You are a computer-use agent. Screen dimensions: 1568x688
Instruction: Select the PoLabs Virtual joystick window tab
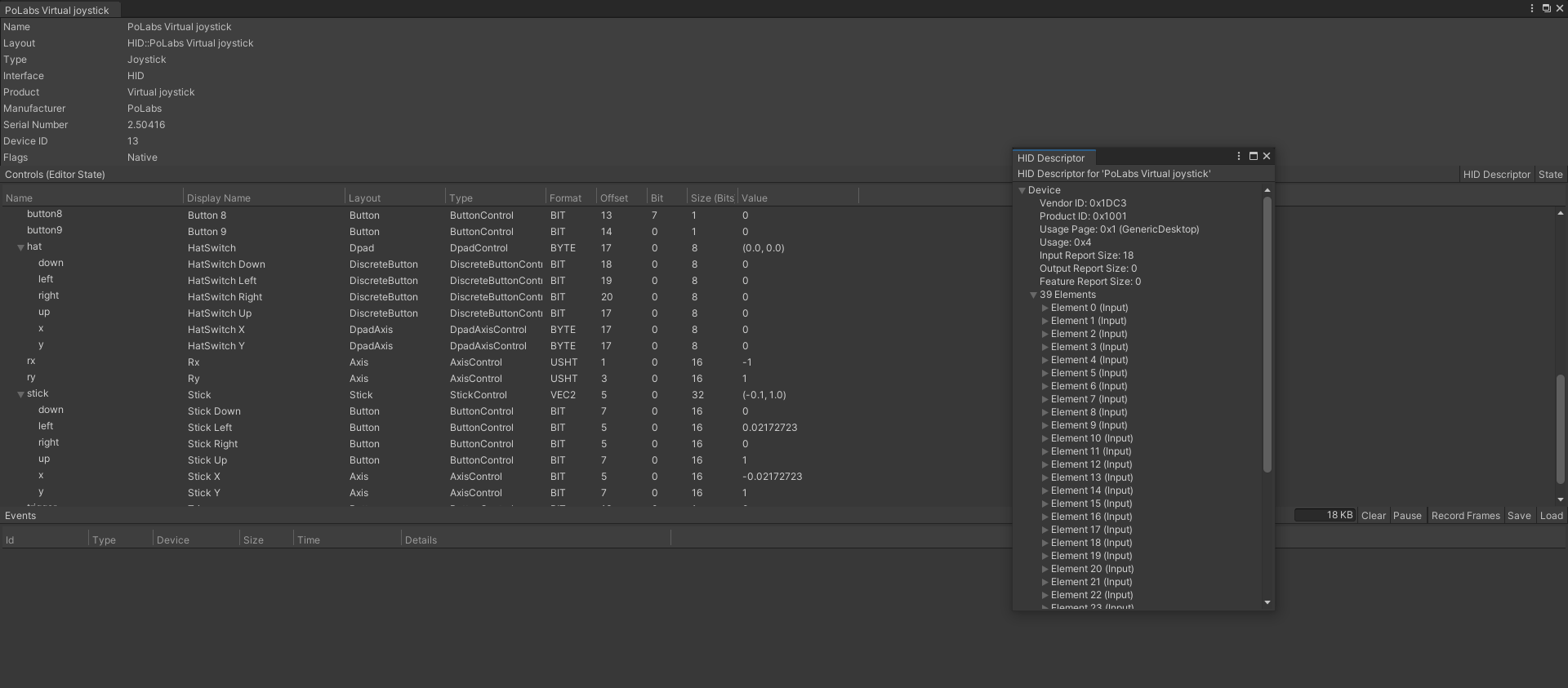(57, 10)
